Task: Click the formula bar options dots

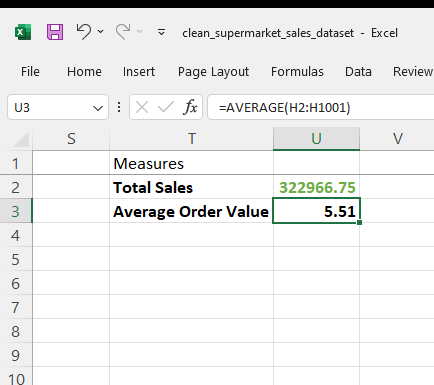Action: pos(119,107)
